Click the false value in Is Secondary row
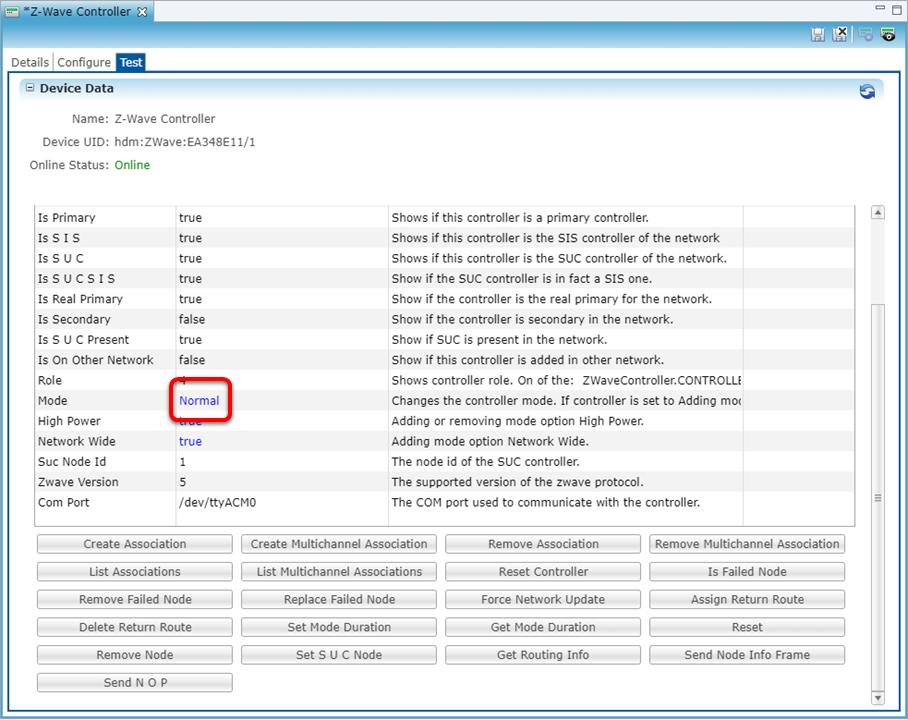Image resolution: width=908 pixels, height=720 pixels. point(192,319)
